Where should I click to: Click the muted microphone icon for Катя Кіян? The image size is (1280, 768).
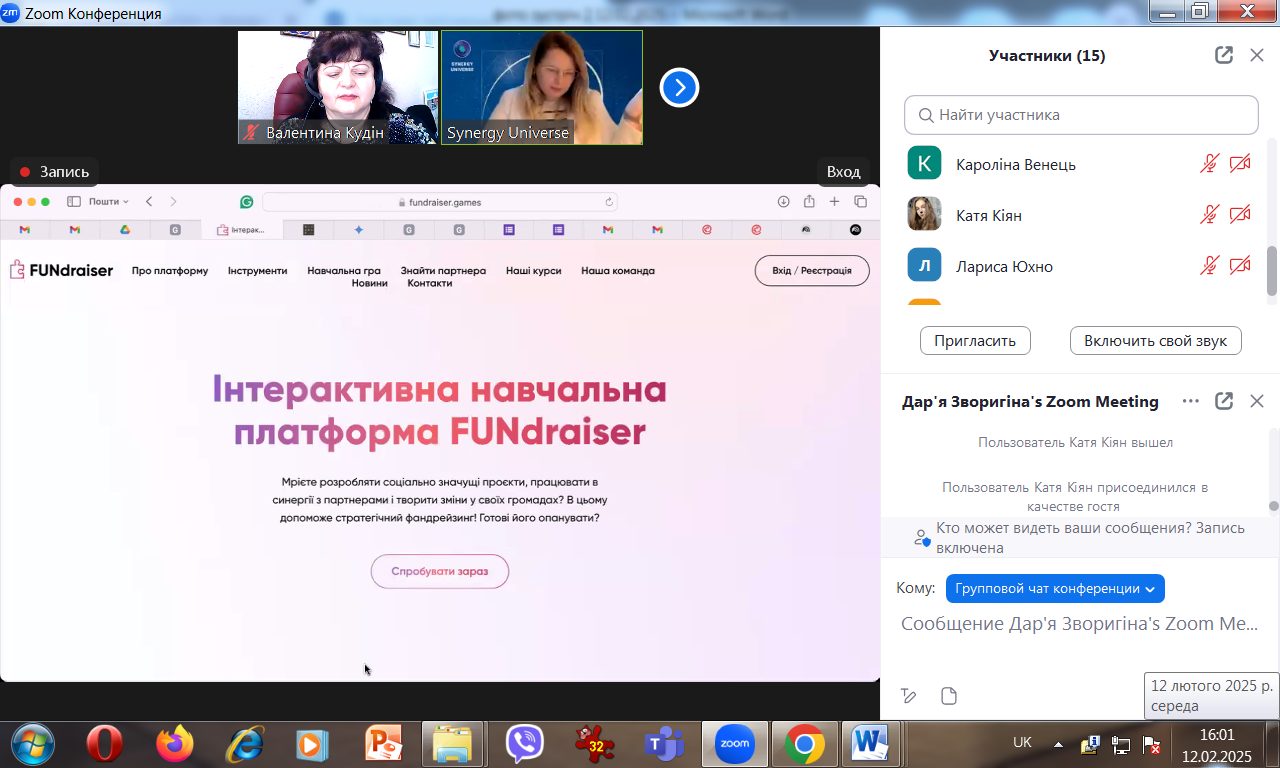[x=1210, y=215]
